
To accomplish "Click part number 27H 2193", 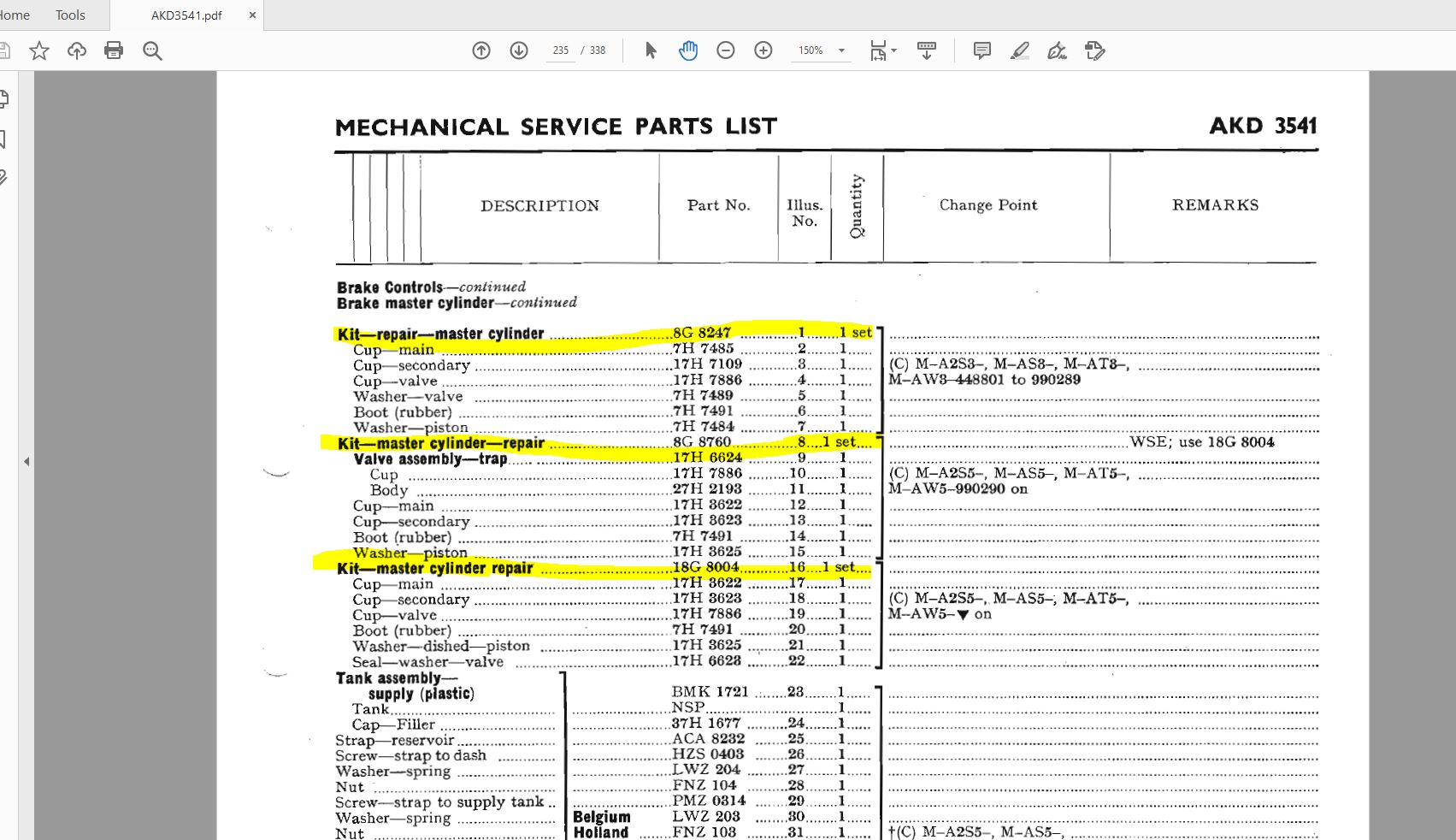I will 707,488.
